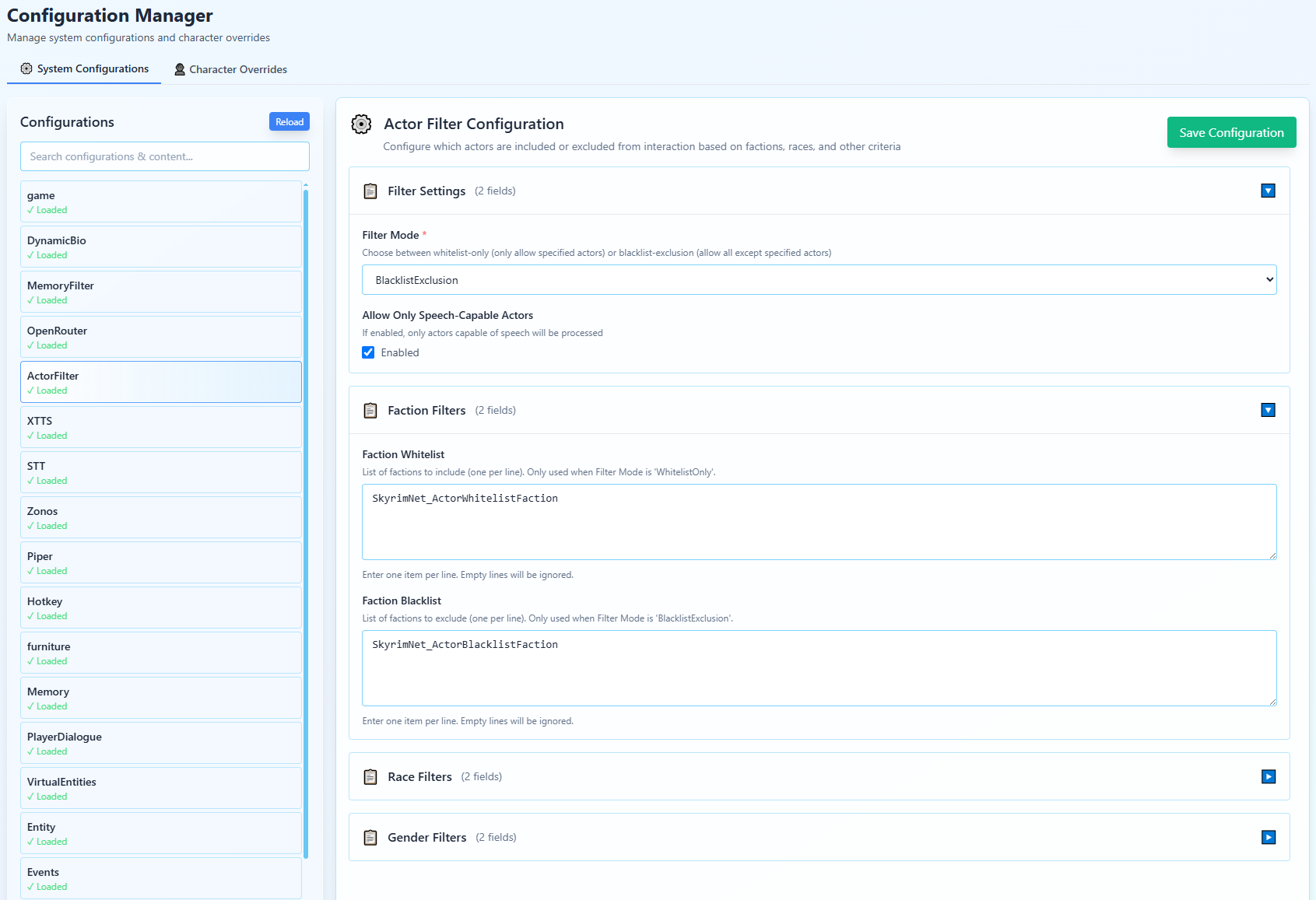
Task: Click the clipboard icon next to Faction Filters
Action: point(370,411)
